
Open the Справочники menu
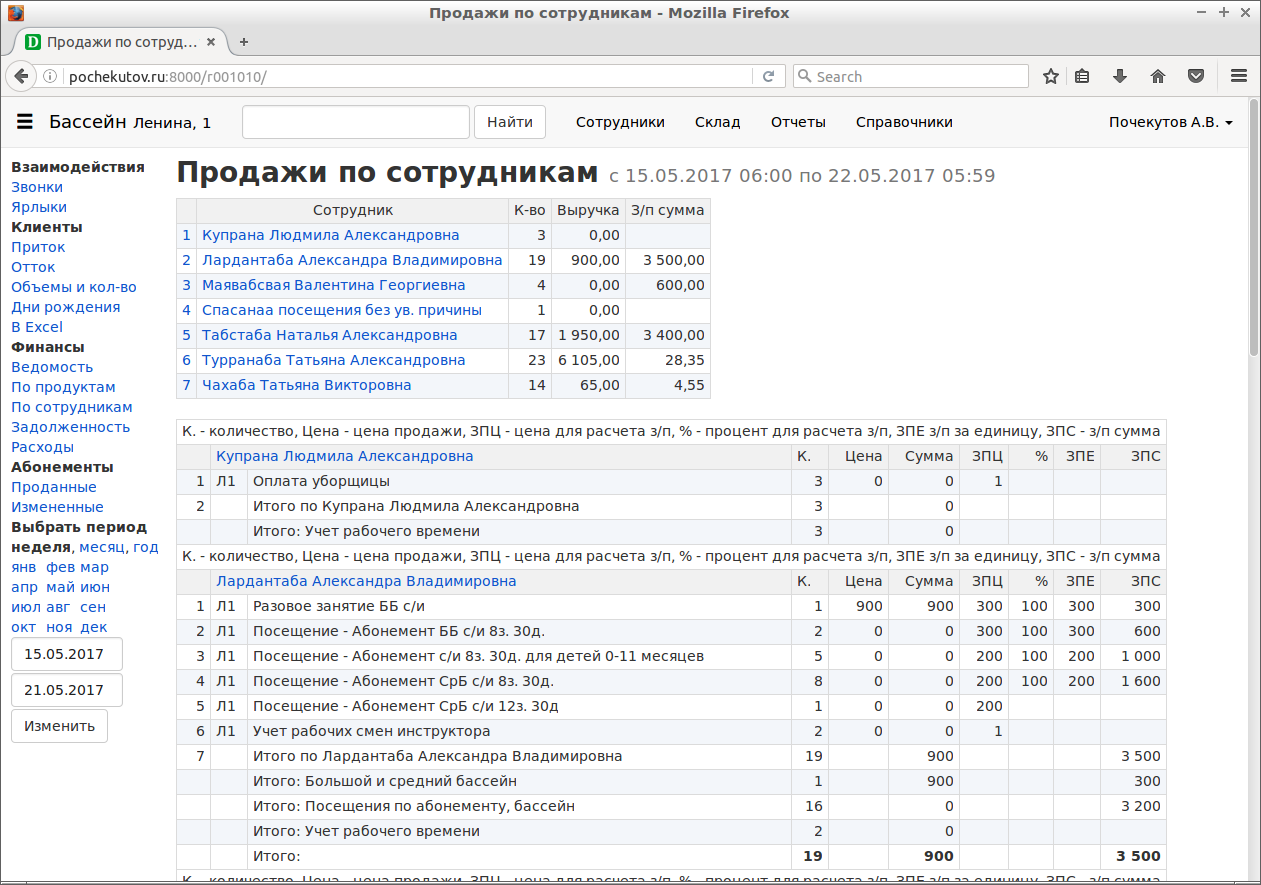coord(904,122)
